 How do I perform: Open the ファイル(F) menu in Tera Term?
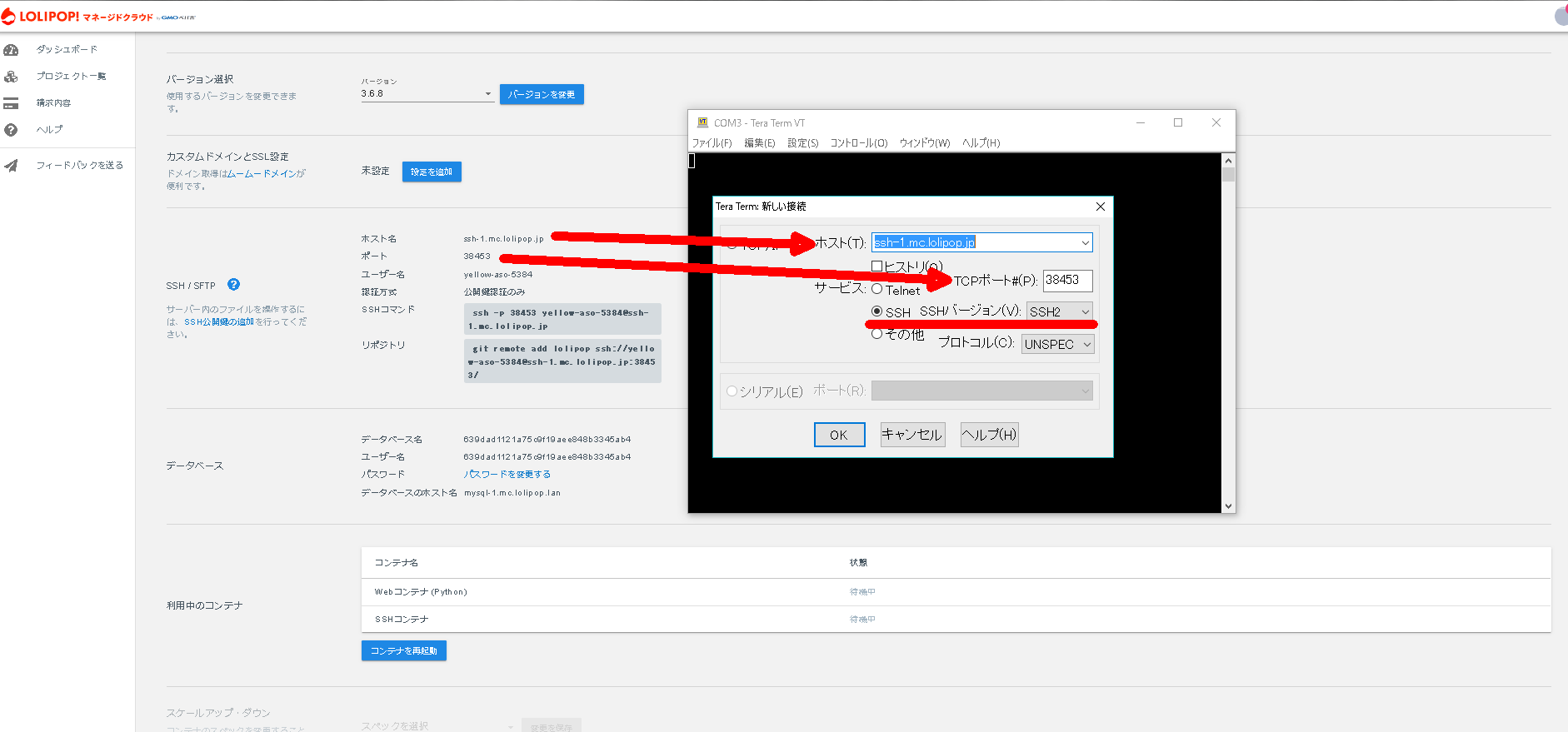[712, 143]
